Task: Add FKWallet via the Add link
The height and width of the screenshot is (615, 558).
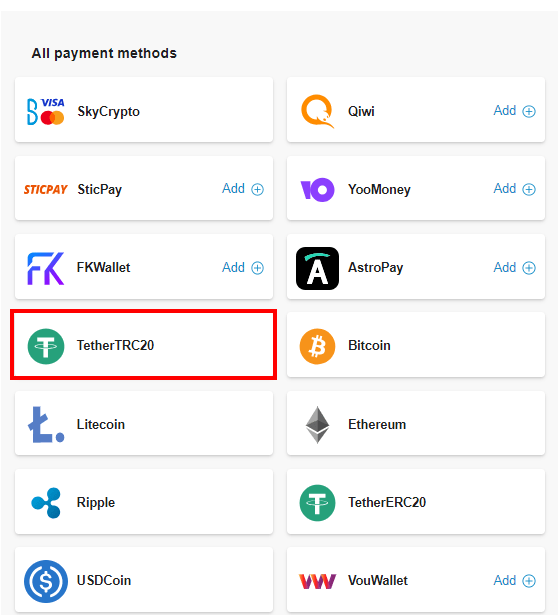Action: [x=233, y=267]
